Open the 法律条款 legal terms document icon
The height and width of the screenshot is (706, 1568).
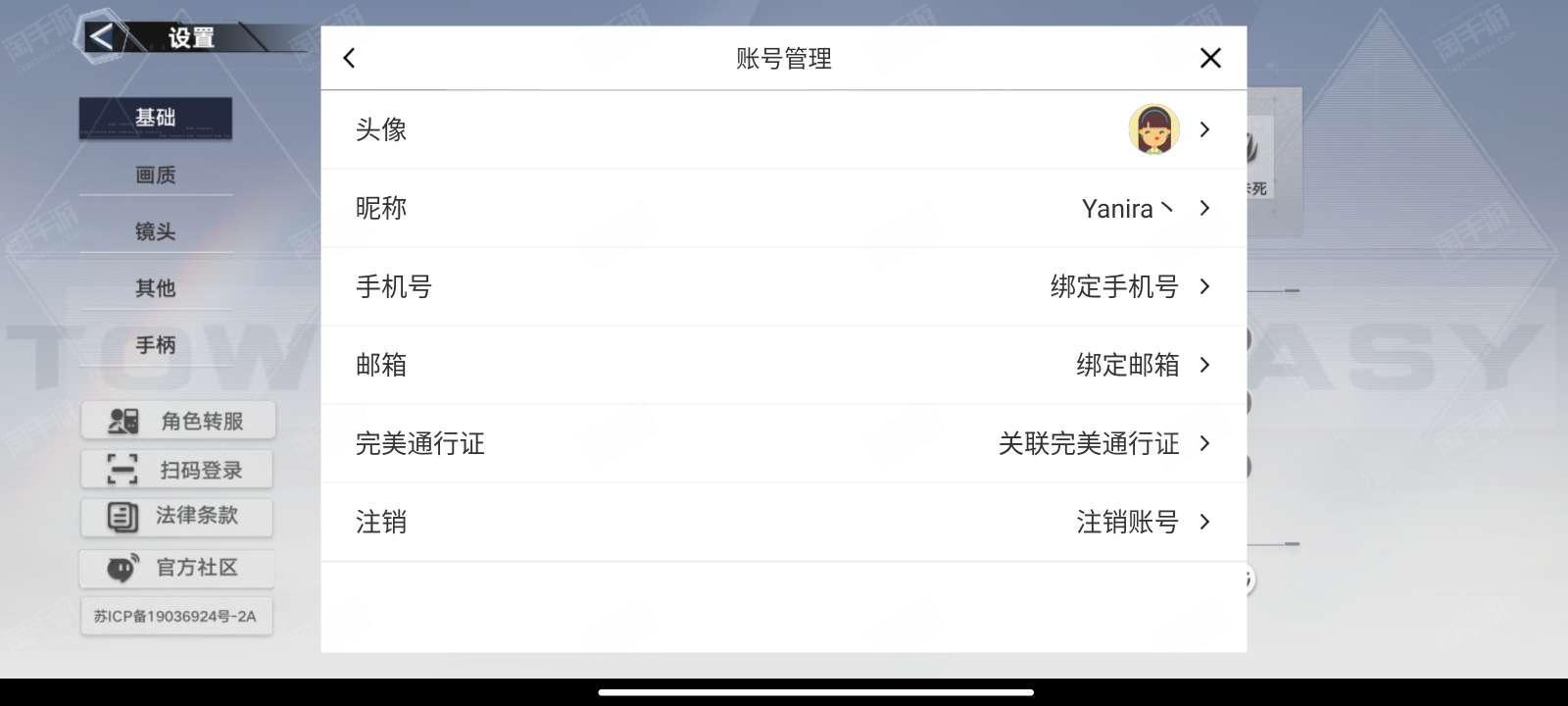tap(122, 517)
